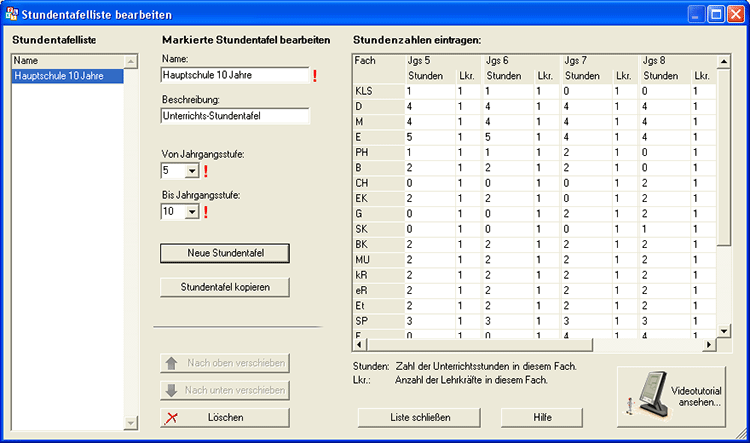Select Hauptschule 10 Jahre in the list
Viewport: 750px width, 443px height.
(x=66, y=76)
